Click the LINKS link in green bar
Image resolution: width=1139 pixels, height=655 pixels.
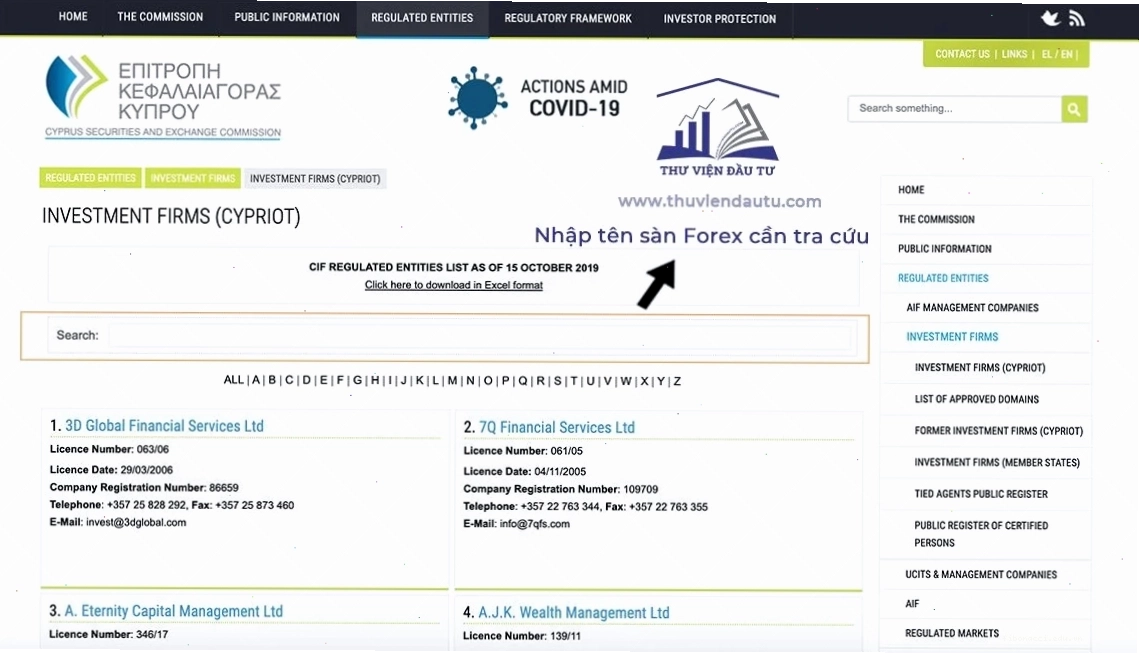(x=1014, y=54)
